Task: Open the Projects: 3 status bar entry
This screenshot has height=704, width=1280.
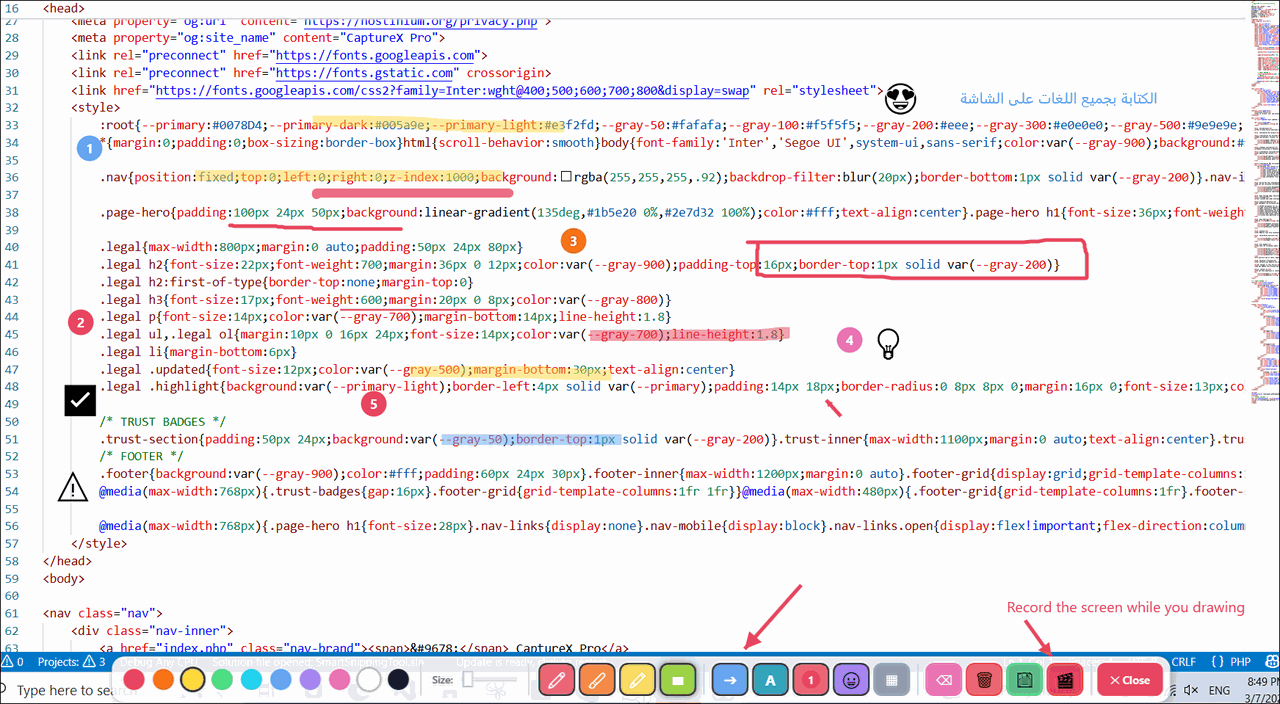Action: pyautogui.click(x=71, y=662)
